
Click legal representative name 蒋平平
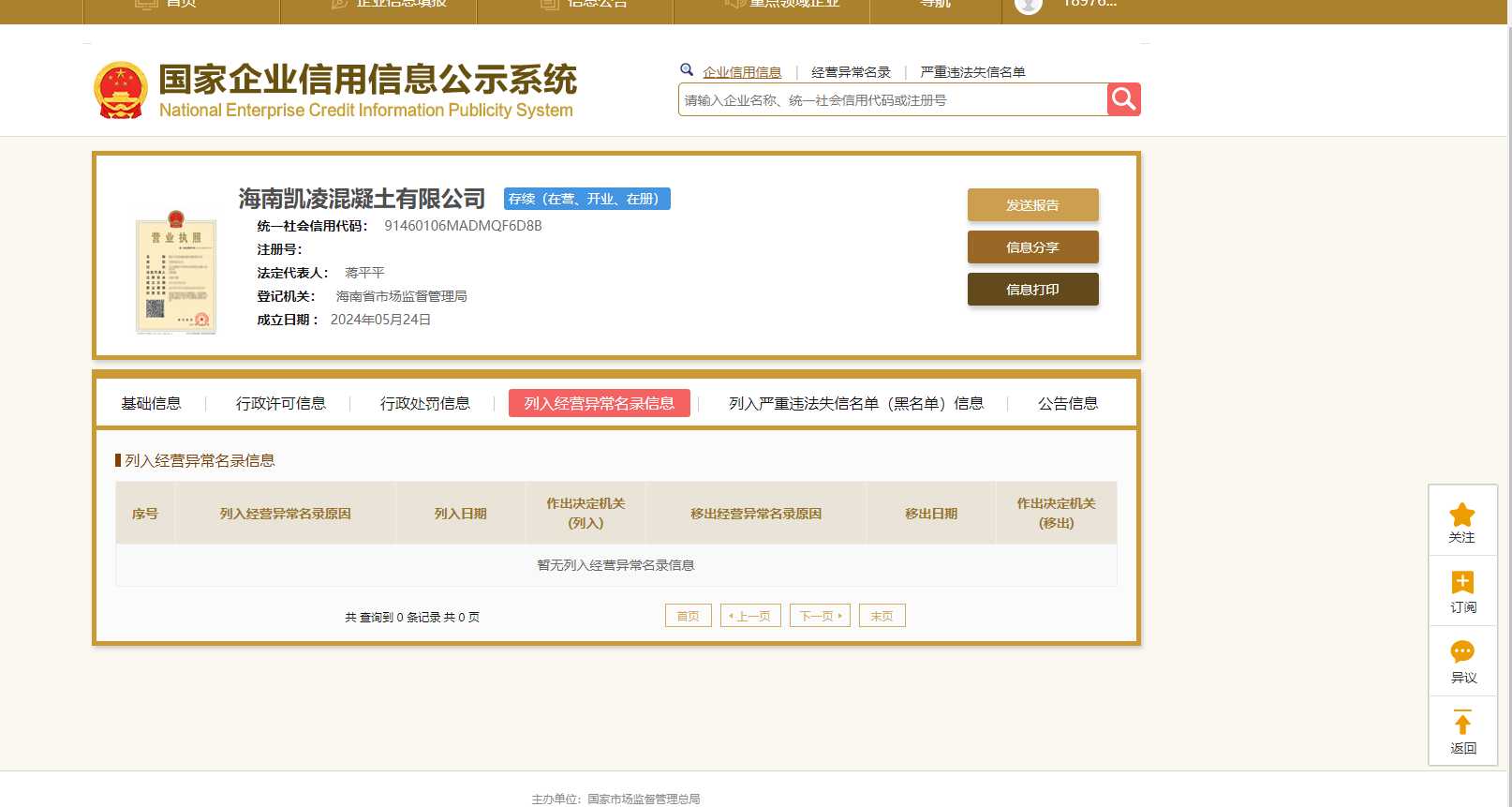364,273
